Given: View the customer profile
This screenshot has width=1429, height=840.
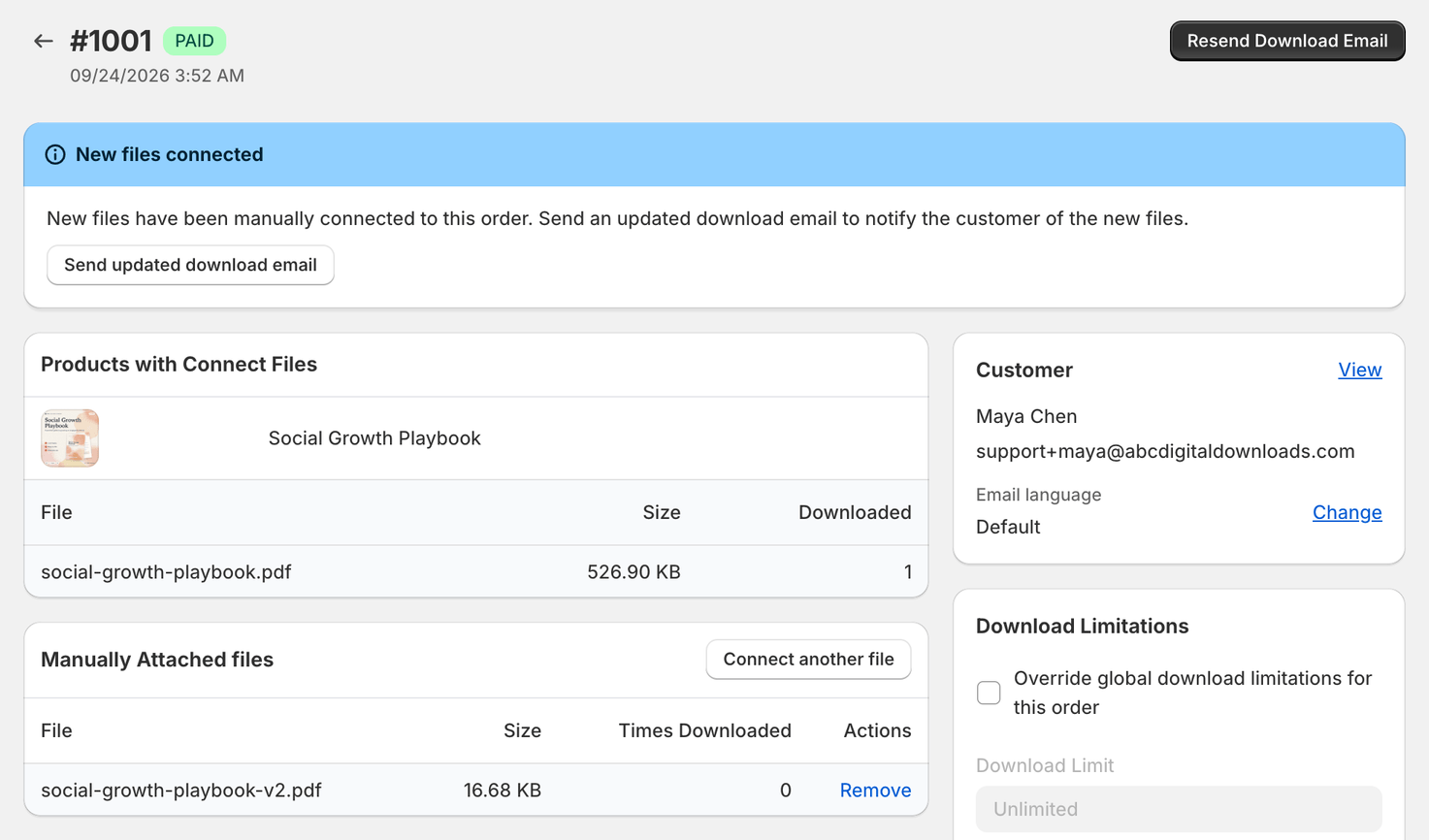Looking at the screenshot, I should coord(1359,370).
